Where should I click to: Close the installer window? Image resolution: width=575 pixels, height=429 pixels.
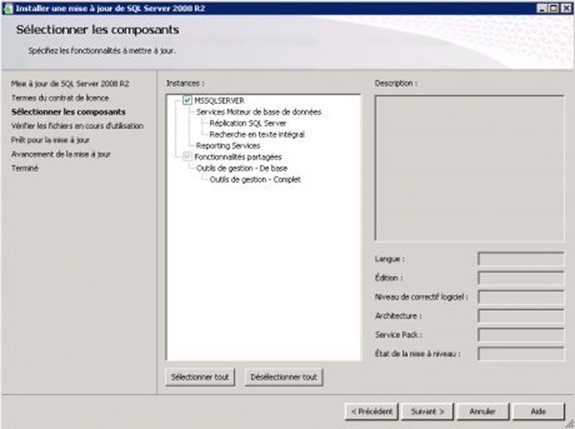click(x=566, y=8)
